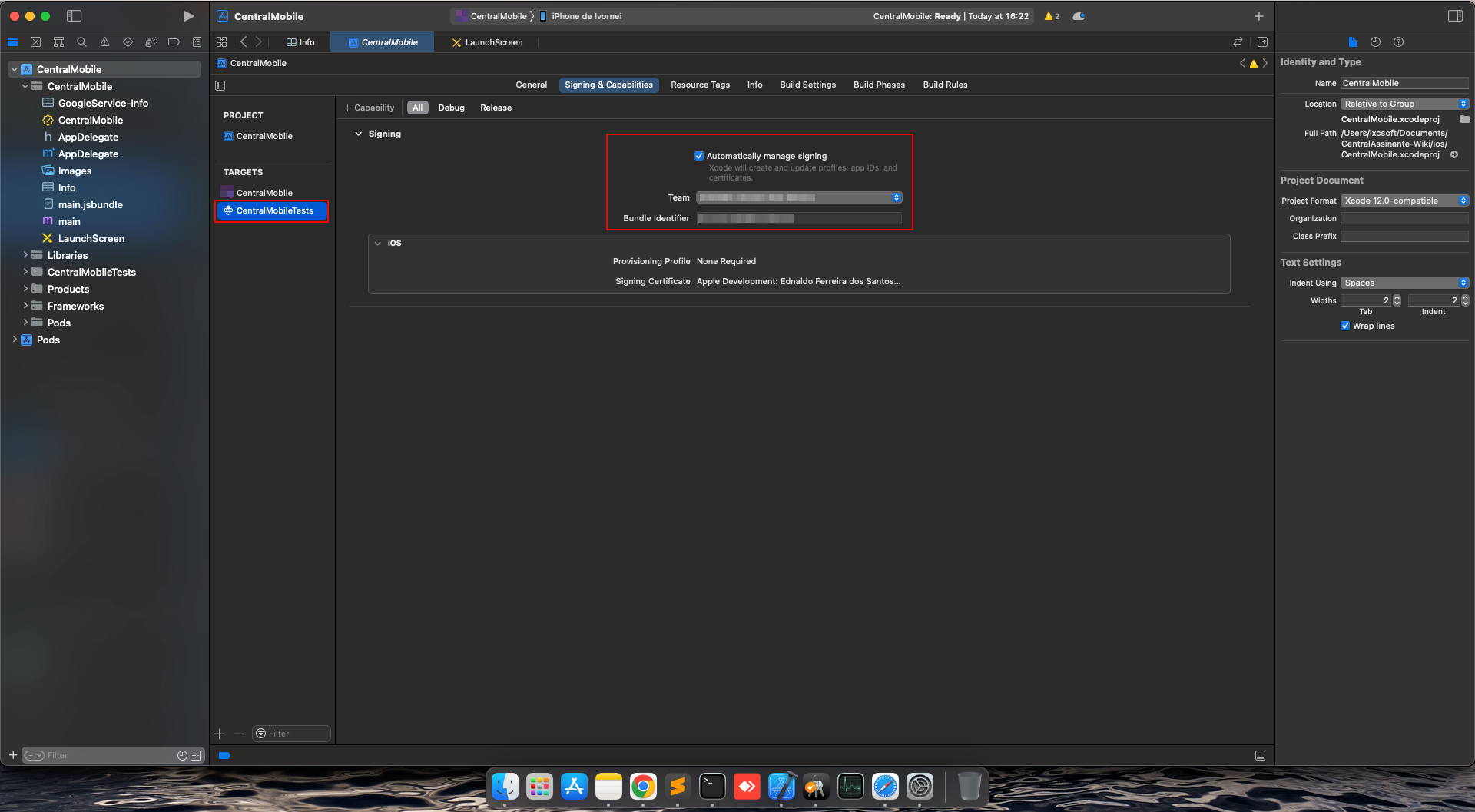
Task: Switch to the General tab
Action: (x=531, y=85)
